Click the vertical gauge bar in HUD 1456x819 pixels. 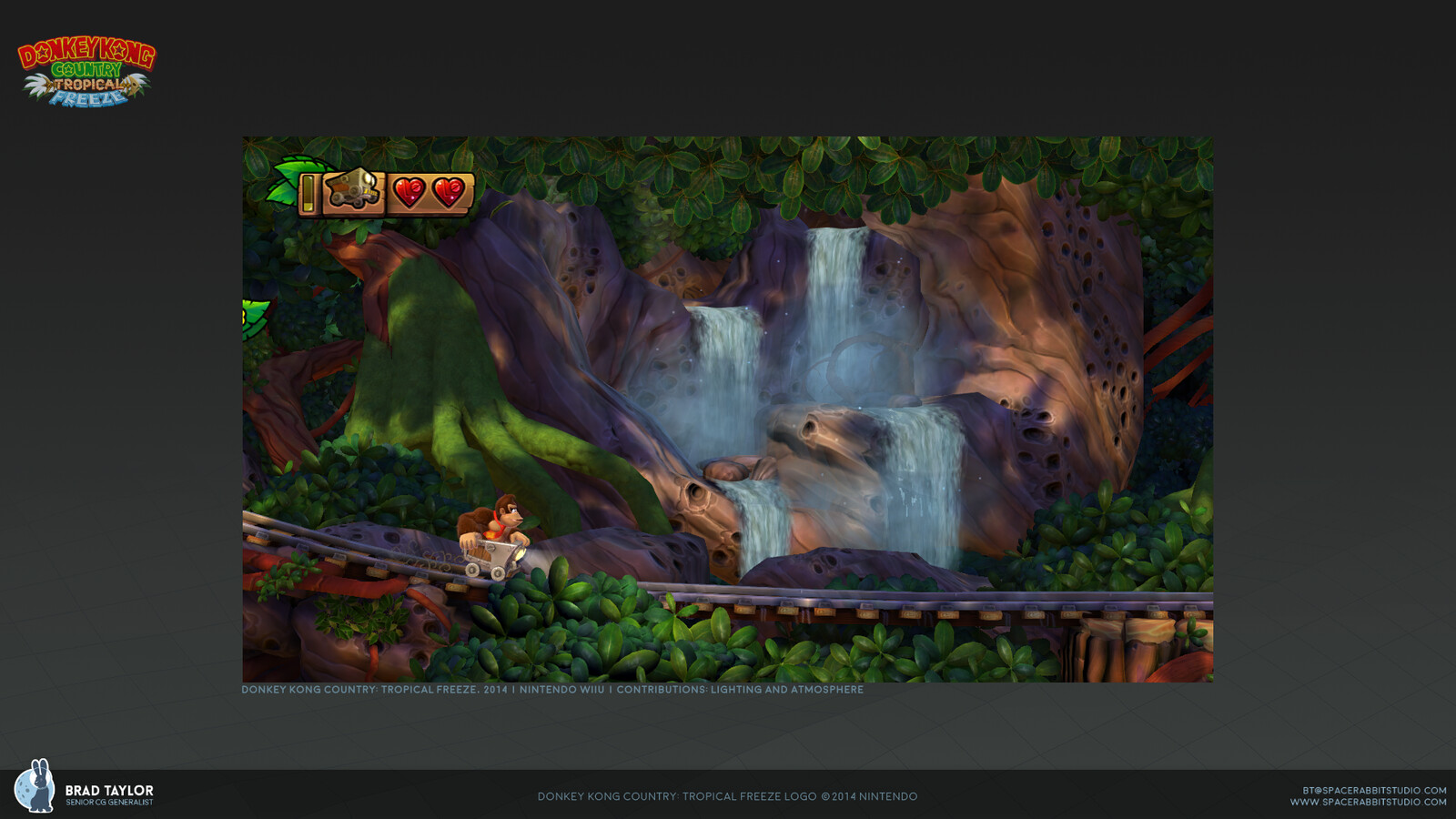pyautogui.click(x=308, y=194)
